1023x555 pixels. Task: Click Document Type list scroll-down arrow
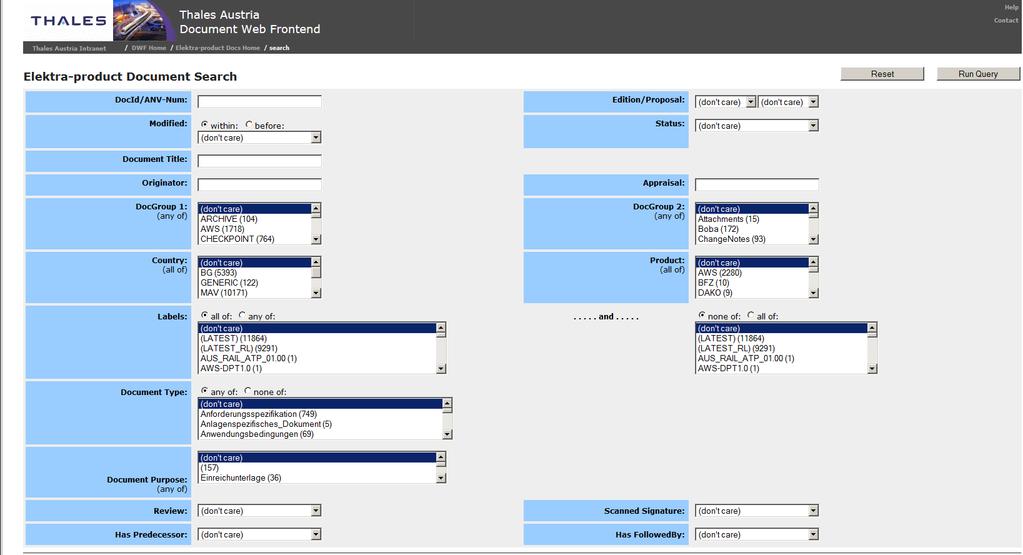pos(447,434)
